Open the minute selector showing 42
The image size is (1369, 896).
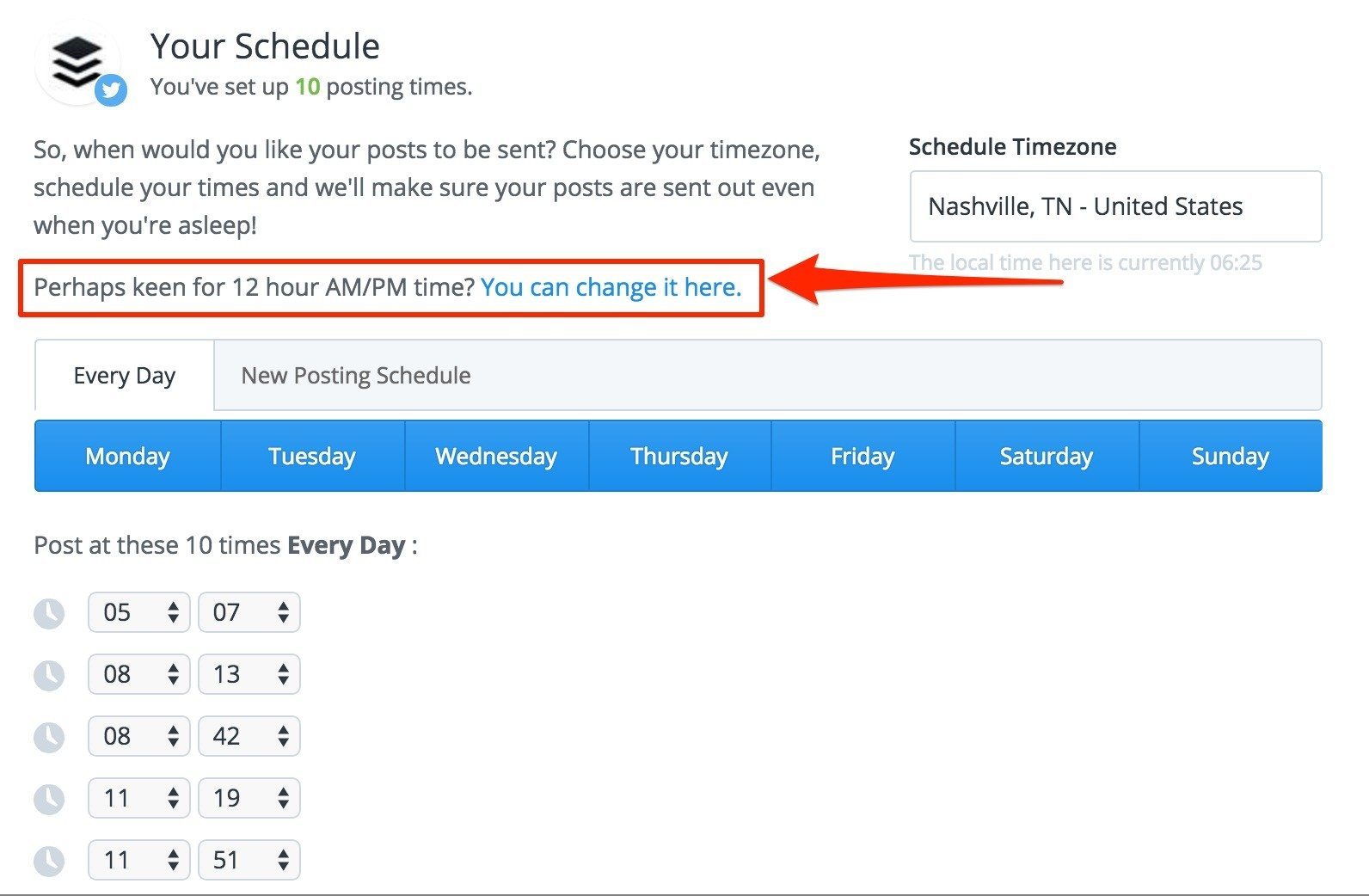pos(249,736)
